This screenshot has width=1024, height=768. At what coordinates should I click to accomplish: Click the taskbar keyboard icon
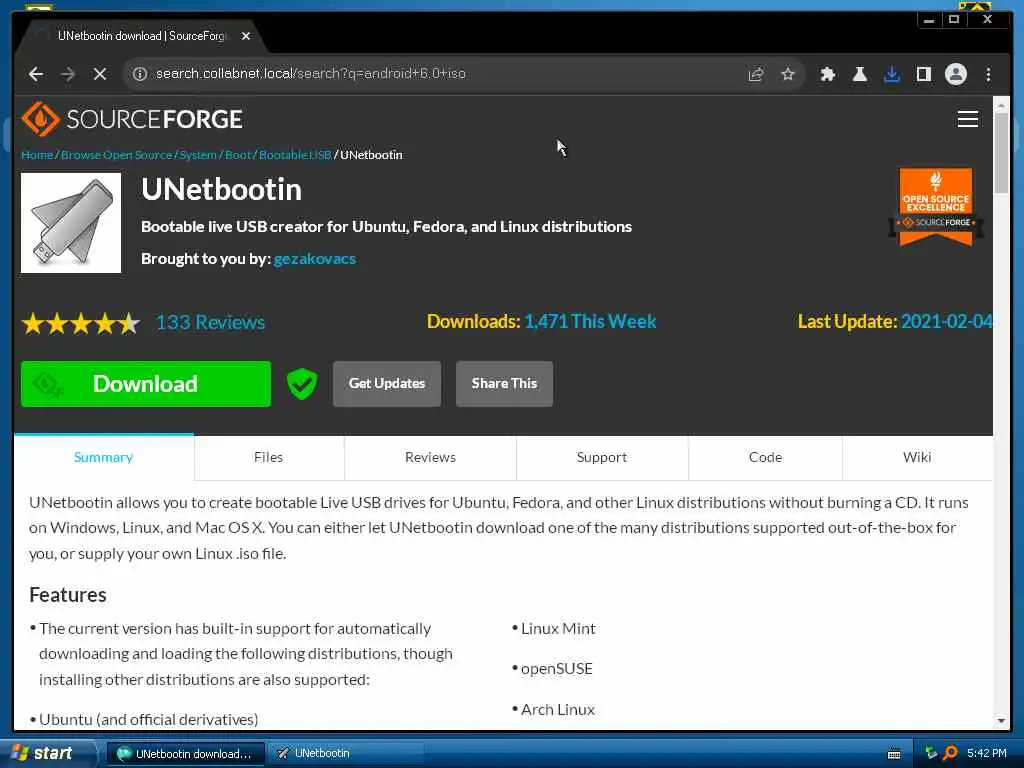(894, 754)
